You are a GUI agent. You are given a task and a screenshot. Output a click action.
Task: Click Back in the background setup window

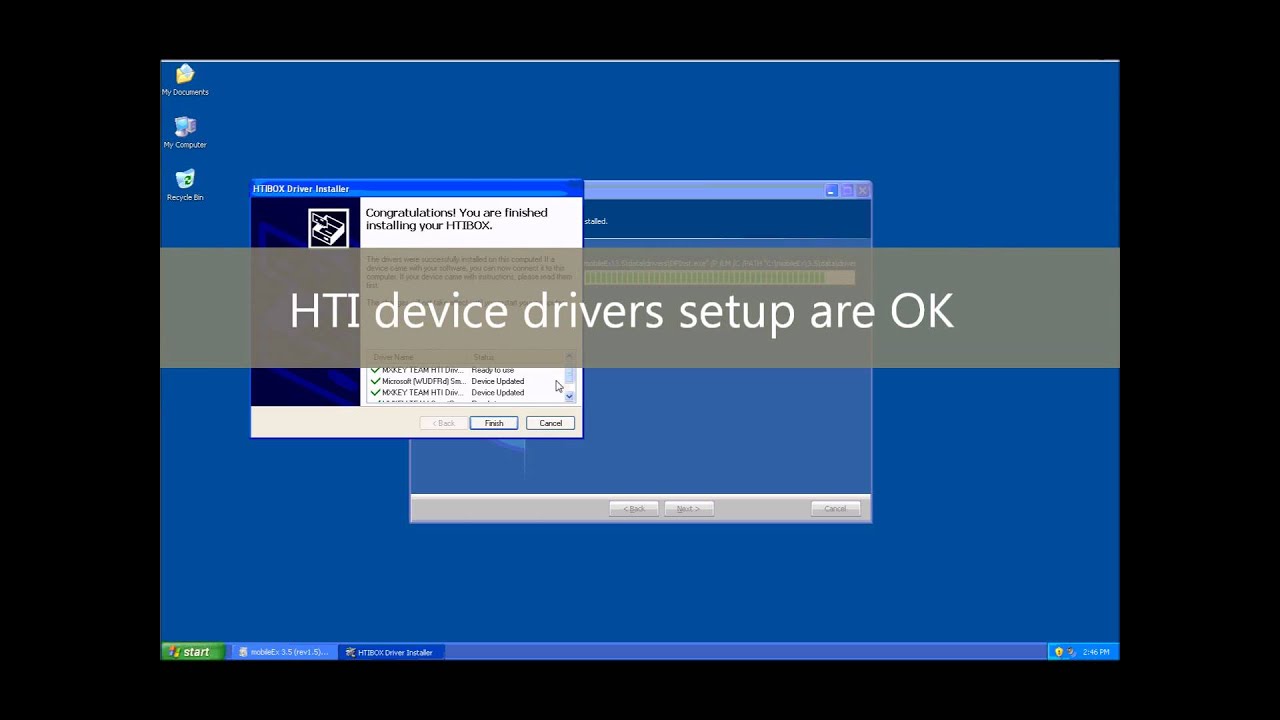(x=634, y=508)
